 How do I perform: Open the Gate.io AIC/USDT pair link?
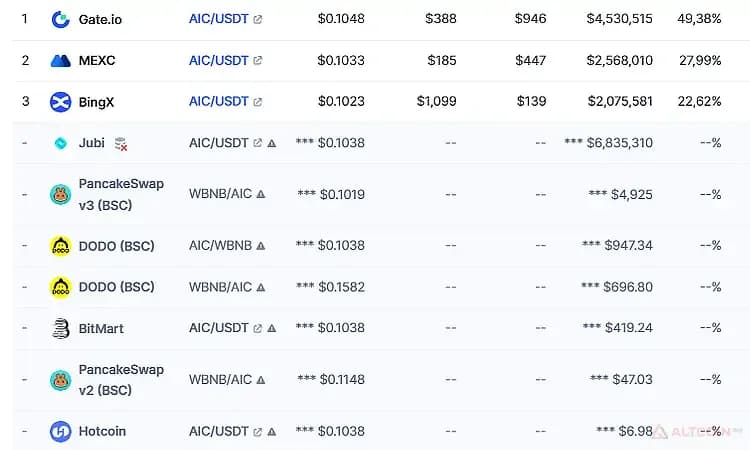pos(219,19)
